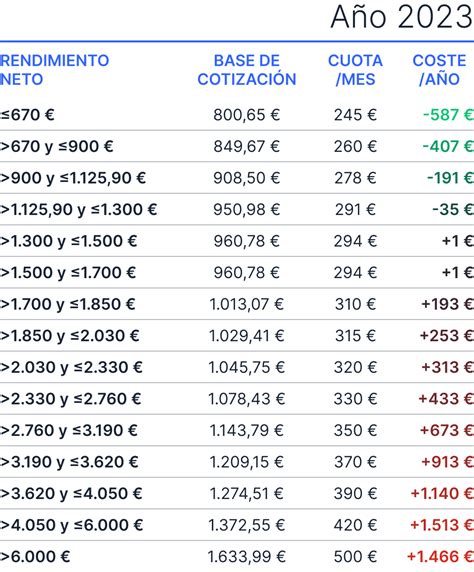474x572 pixels.
Task: Click the 1.143,79 € base value
Action: [x=247, y=430]
